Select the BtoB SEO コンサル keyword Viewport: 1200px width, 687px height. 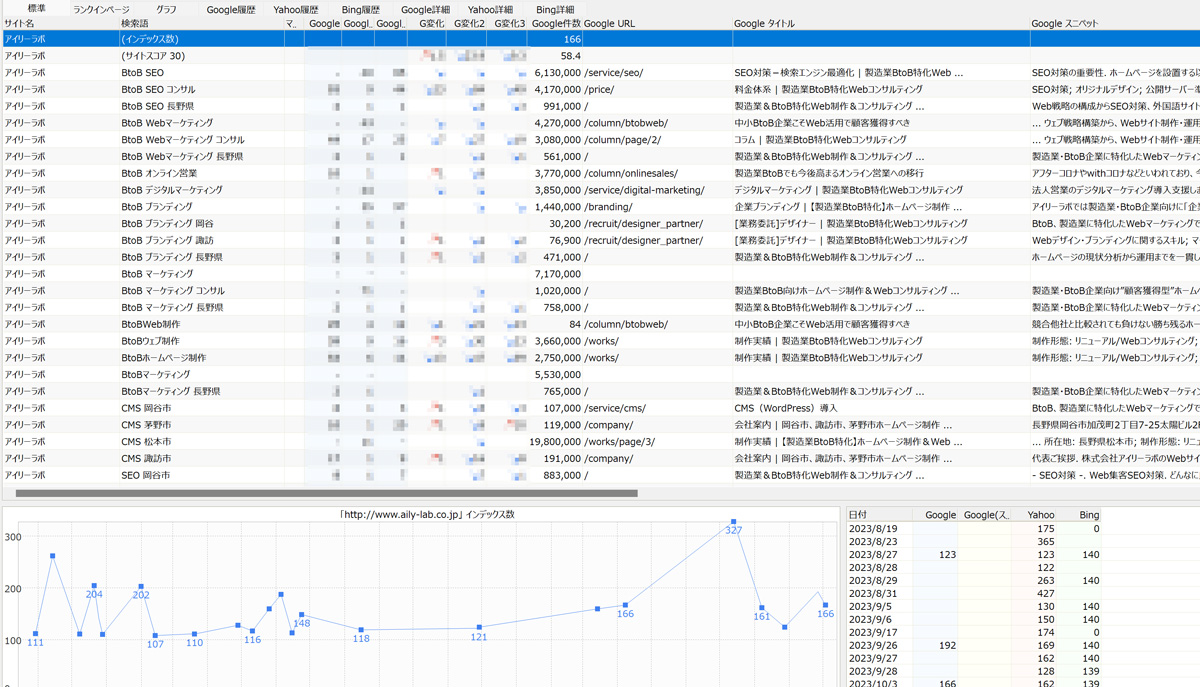coord(158,89)
